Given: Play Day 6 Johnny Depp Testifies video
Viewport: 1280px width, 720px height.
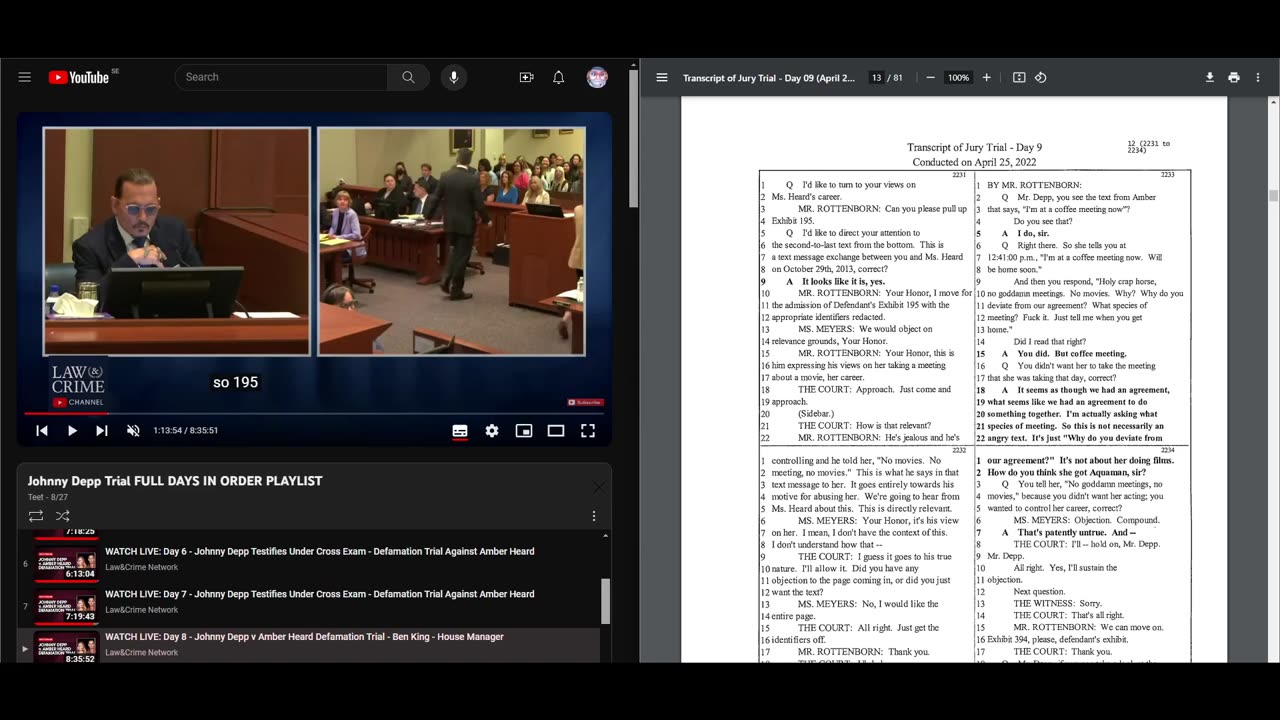Looking at the screenshot, I should (x=319, y=551).
